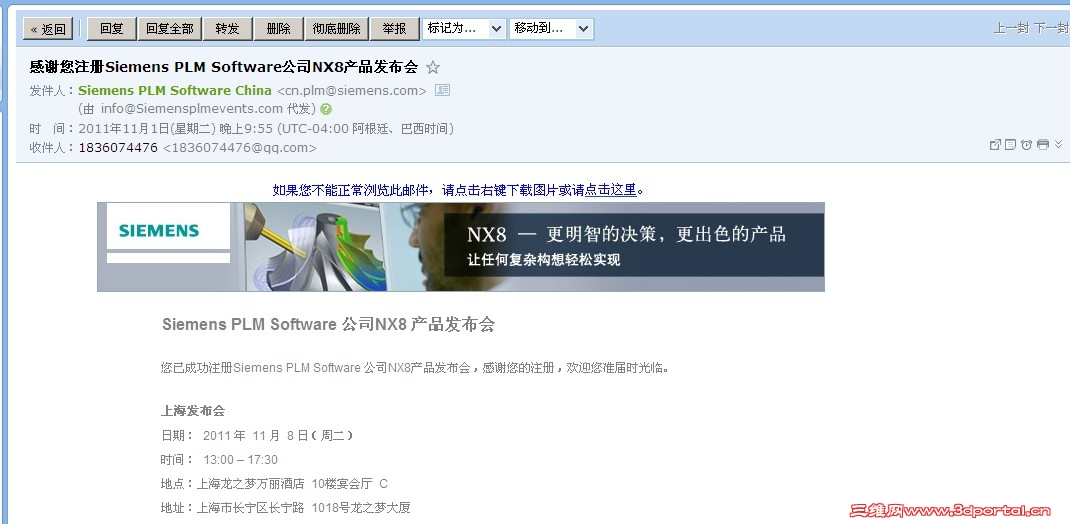The width and height of the screenshot is (1070, 524).
Task: Click the SIEMENS NX8 banner image
Action: click(461, 247)
